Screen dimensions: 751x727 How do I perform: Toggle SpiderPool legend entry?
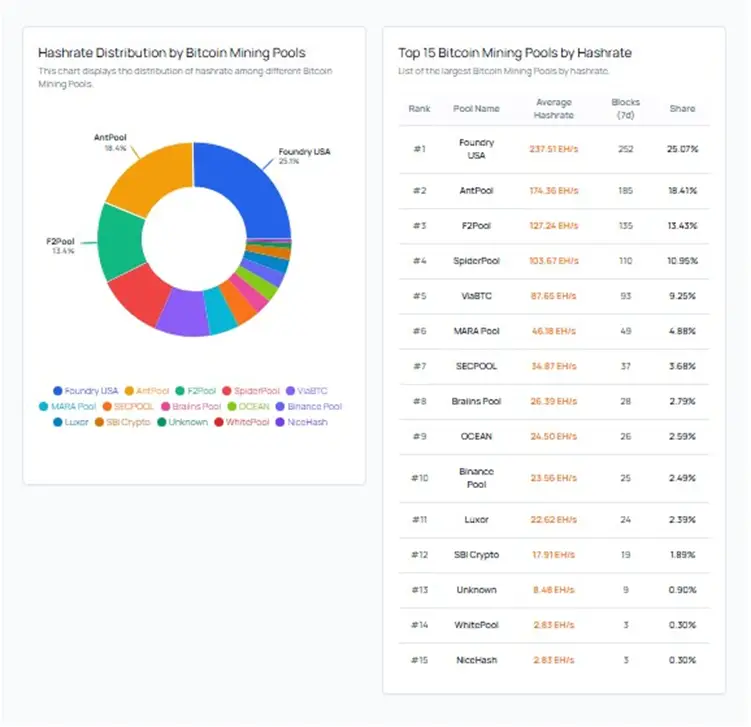pos(251,391)
